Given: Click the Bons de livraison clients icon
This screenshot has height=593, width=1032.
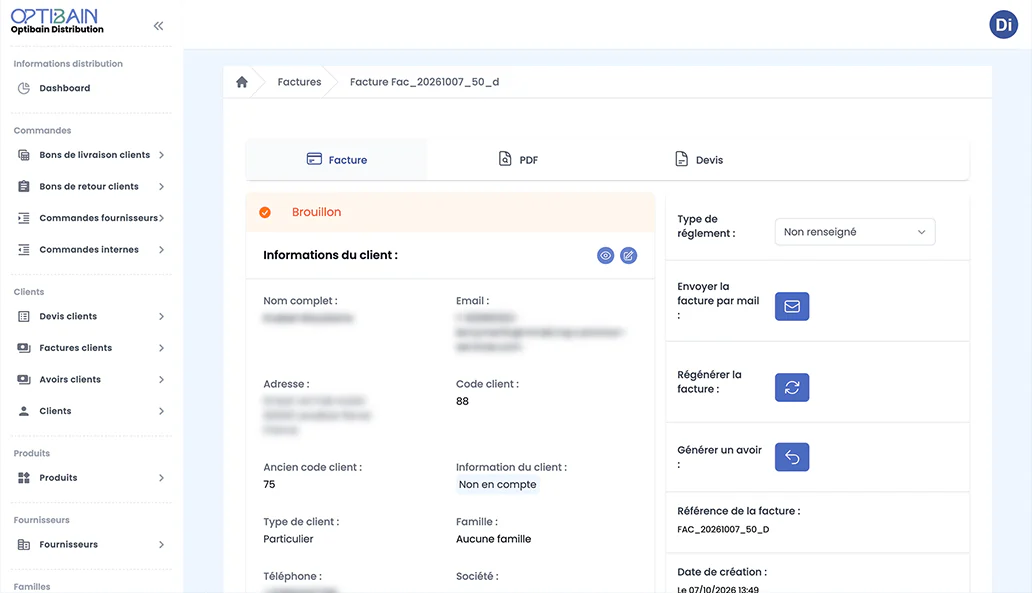Looking at the screenshot, I should (24, 155).
